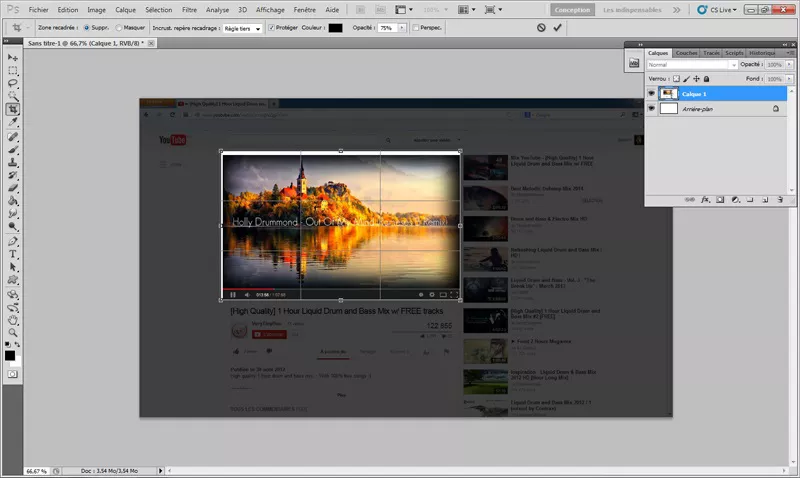800x478 pixels.
Task: Delete layer using the trash icon
Action: tap(778, 199)
